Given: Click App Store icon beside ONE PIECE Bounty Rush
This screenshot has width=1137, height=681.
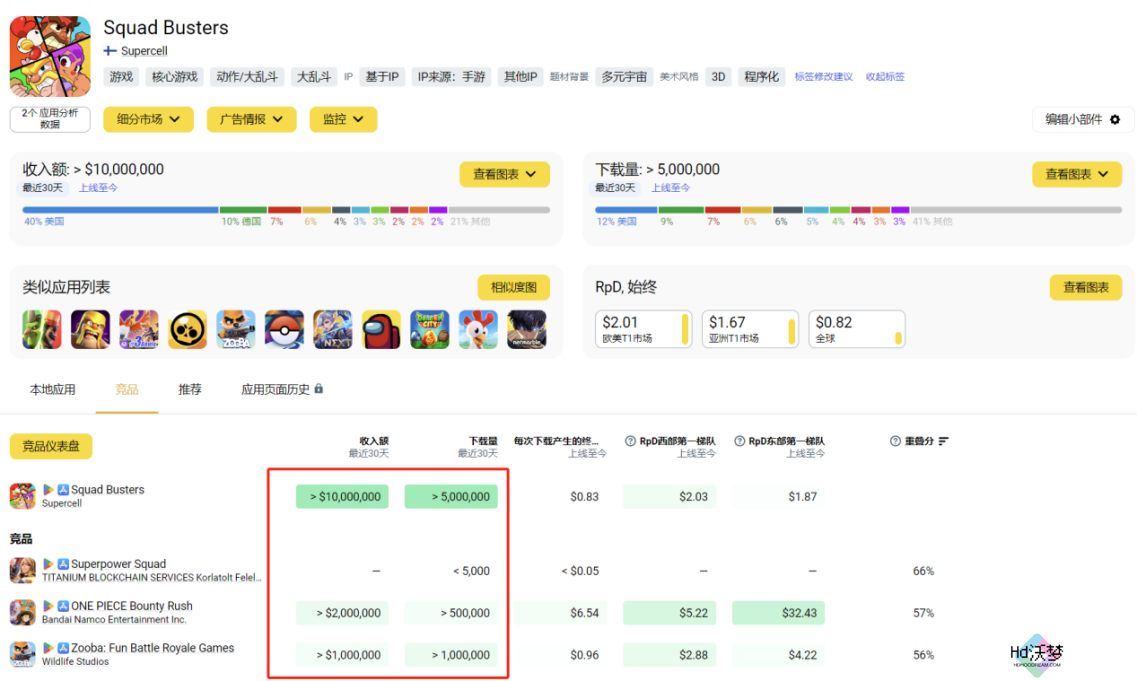Looking at the screenshot, I should click(x=63, y=606).
